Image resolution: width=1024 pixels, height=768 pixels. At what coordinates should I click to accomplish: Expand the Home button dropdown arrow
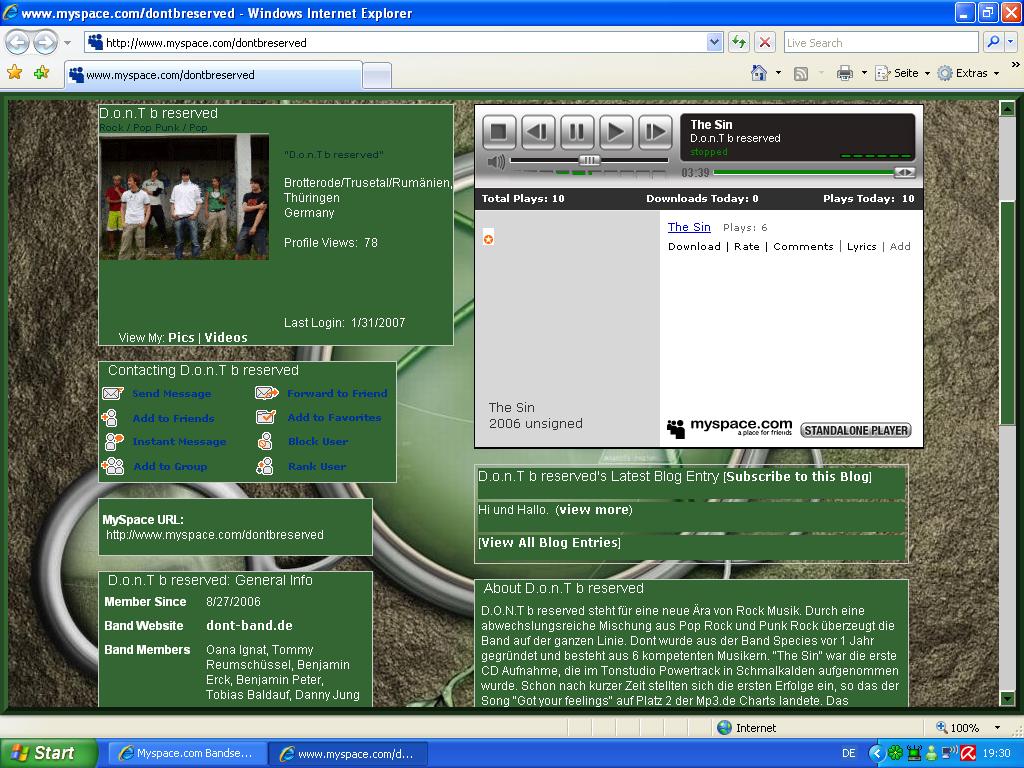tap(778, 73)
